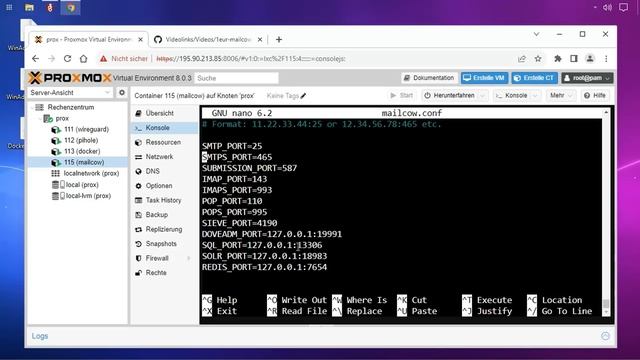
Task: Select container 115 (mailcow)
Action: (84, 162)
